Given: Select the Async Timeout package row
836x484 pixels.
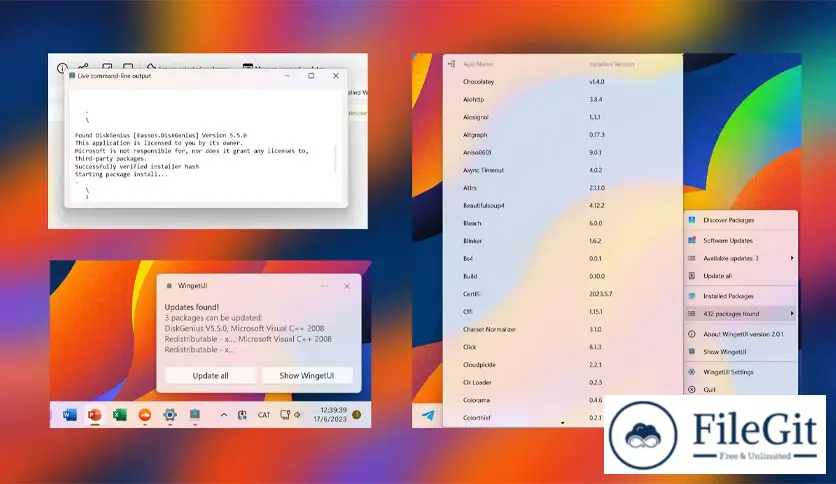Looking at the screenshot, I should (x=562, y=170).
